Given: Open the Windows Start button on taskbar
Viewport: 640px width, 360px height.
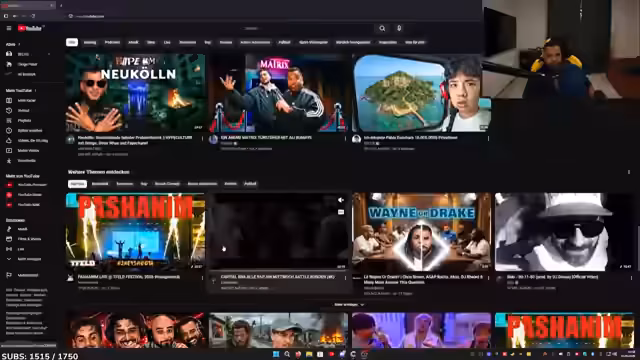Looking at the screenshot, I should click(x=276, y=354).
